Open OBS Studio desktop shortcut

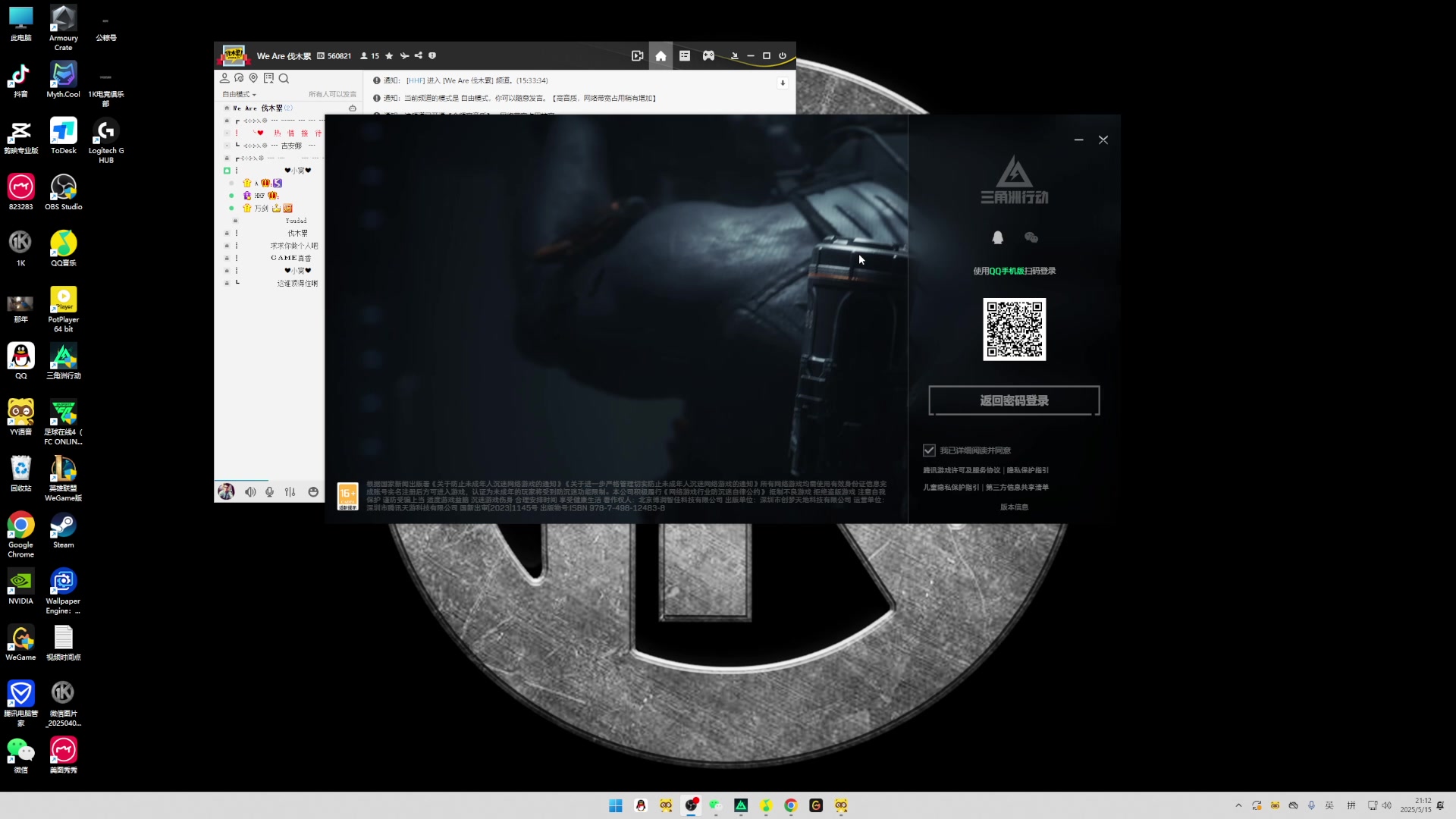[x=64, y=192]
